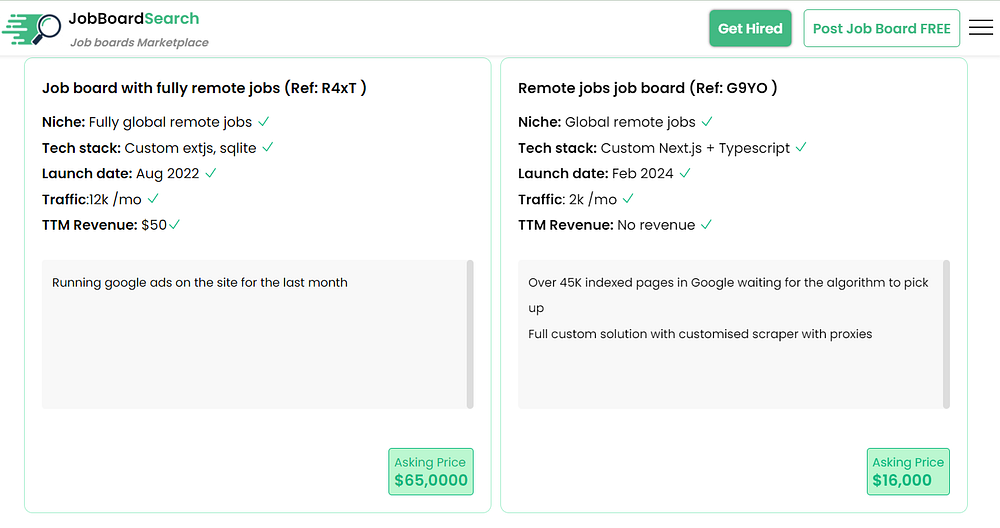Click the $65,0000 Asking Price badge
1000x528 pixels.
click(x=430, y=472)
